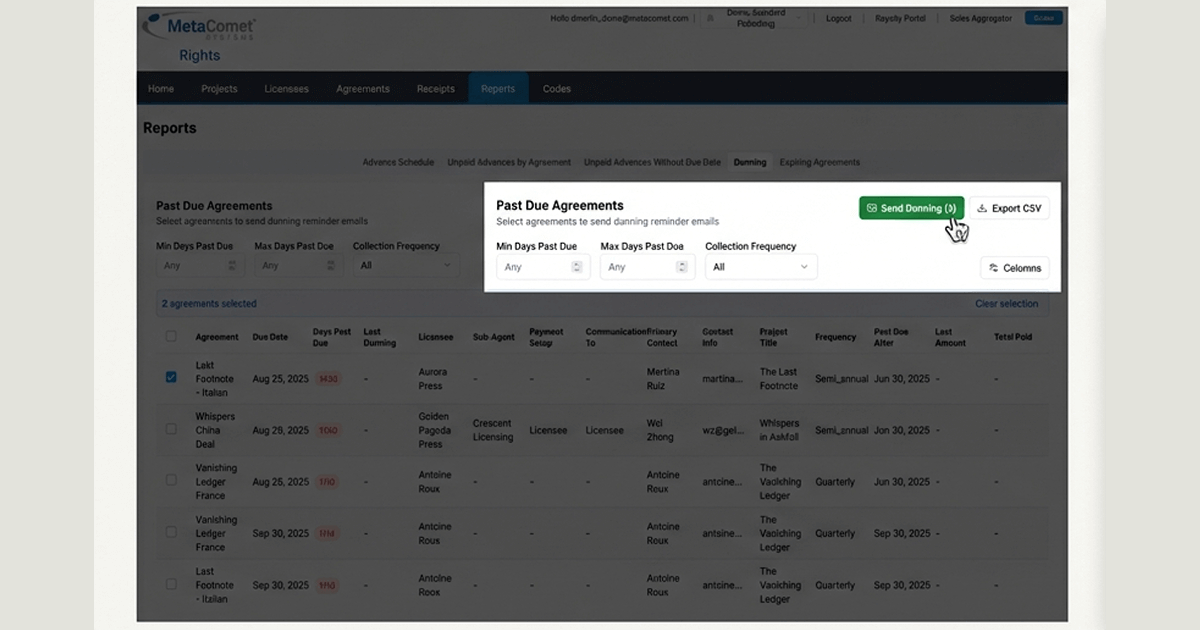The width and height of the screenshot is (1200, 630).
Task: Click the blue Scale button in top-right corner
Action: click(1043, 17)
